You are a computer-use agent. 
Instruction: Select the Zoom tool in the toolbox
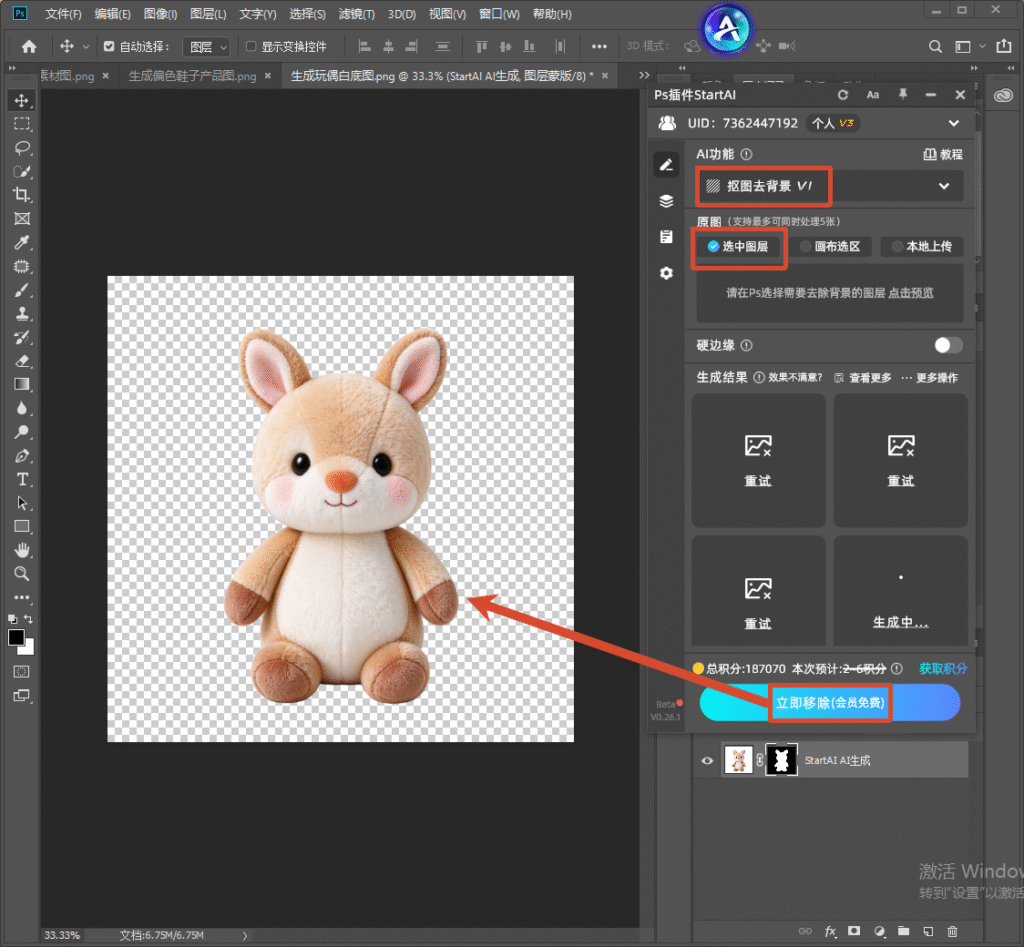22,573
